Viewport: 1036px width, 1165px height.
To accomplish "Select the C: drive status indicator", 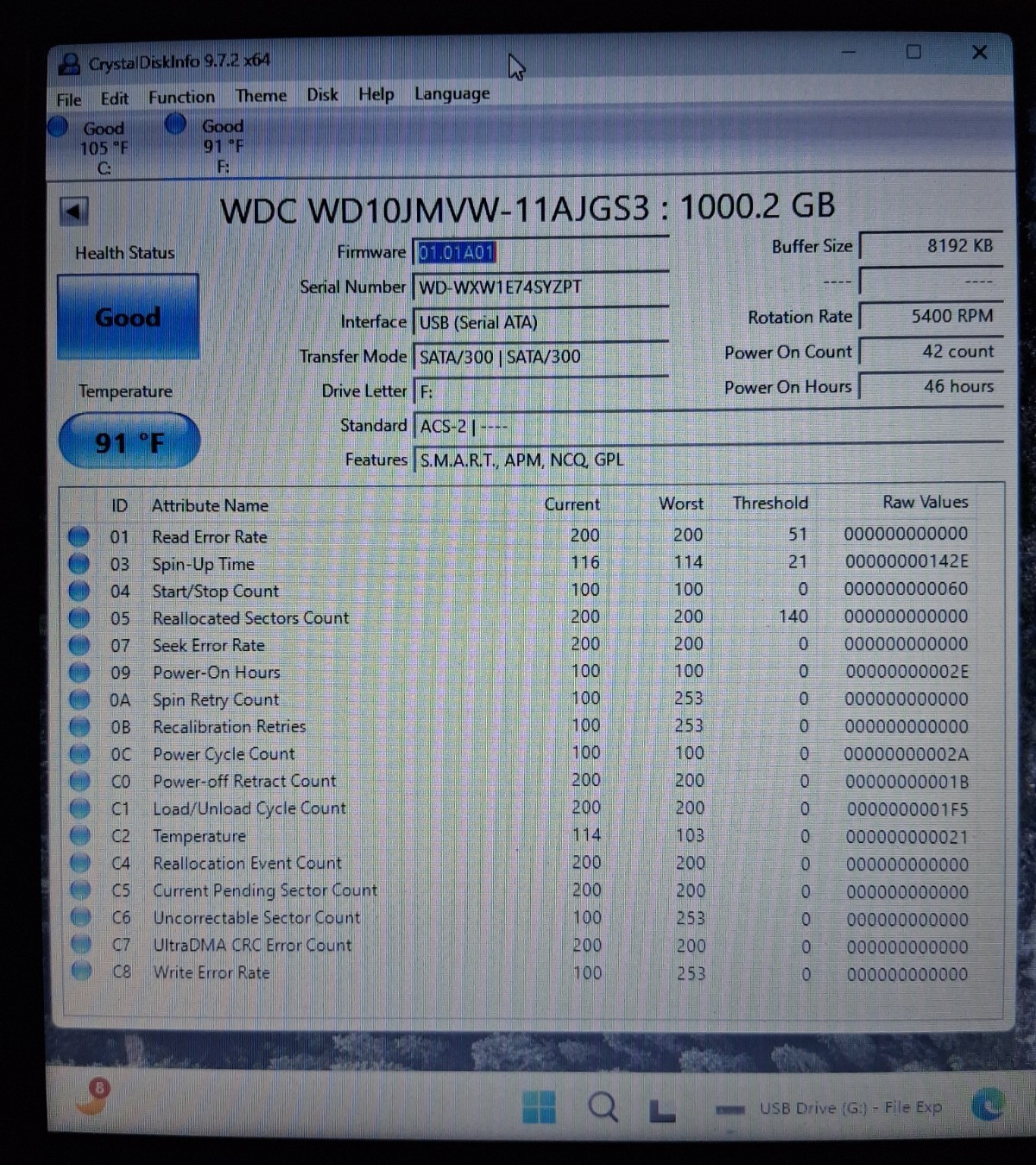I will click(x=91, y=147).
